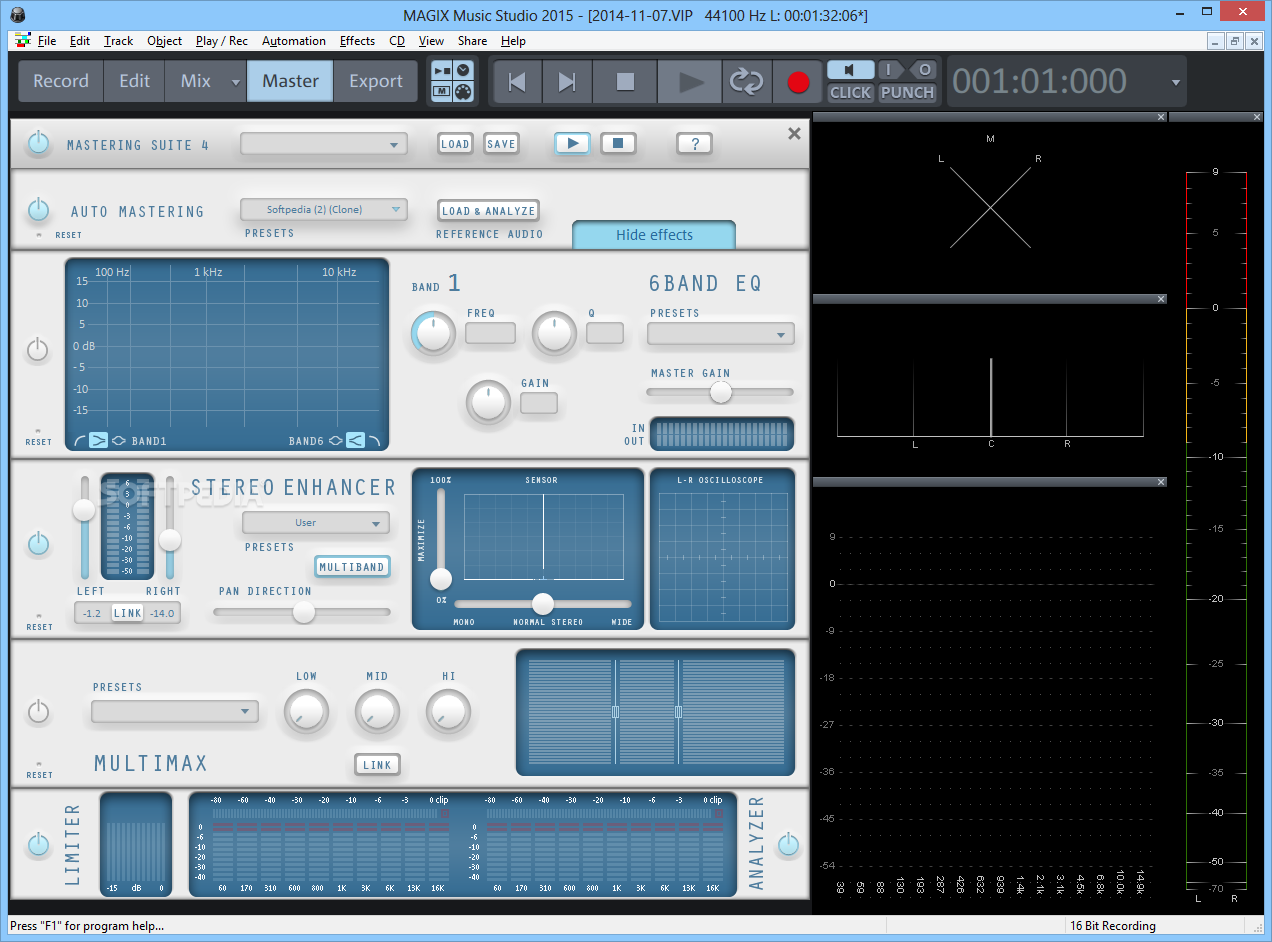
Task: Toggle Auto Mastering power button
Action: 38,209
